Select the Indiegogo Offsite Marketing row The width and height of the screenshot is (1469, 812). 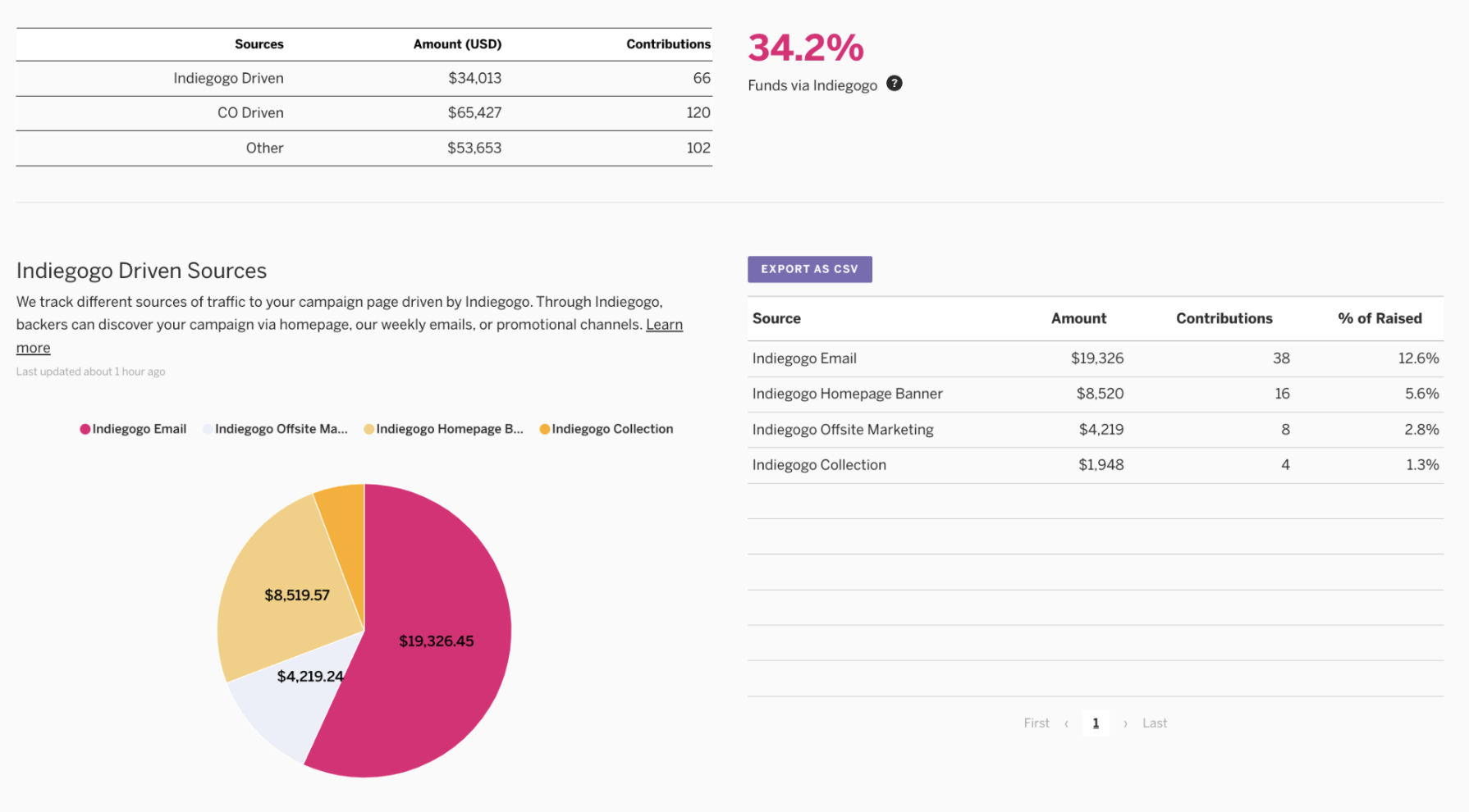tap(1096, 430)
